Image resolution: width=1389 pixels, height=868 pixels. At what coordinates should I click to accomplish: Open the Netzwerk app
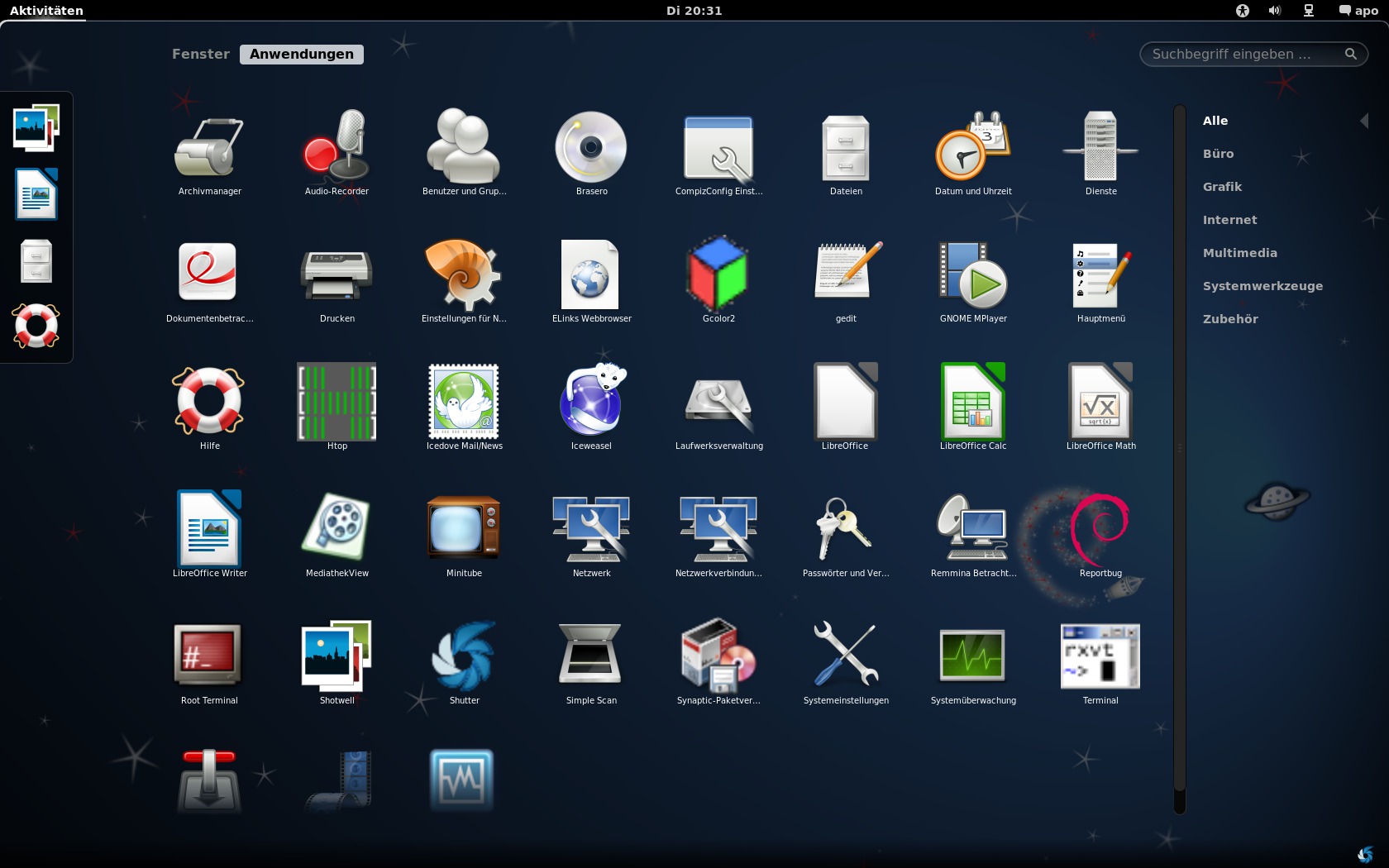pyautogui.click(x=591, y=535)
